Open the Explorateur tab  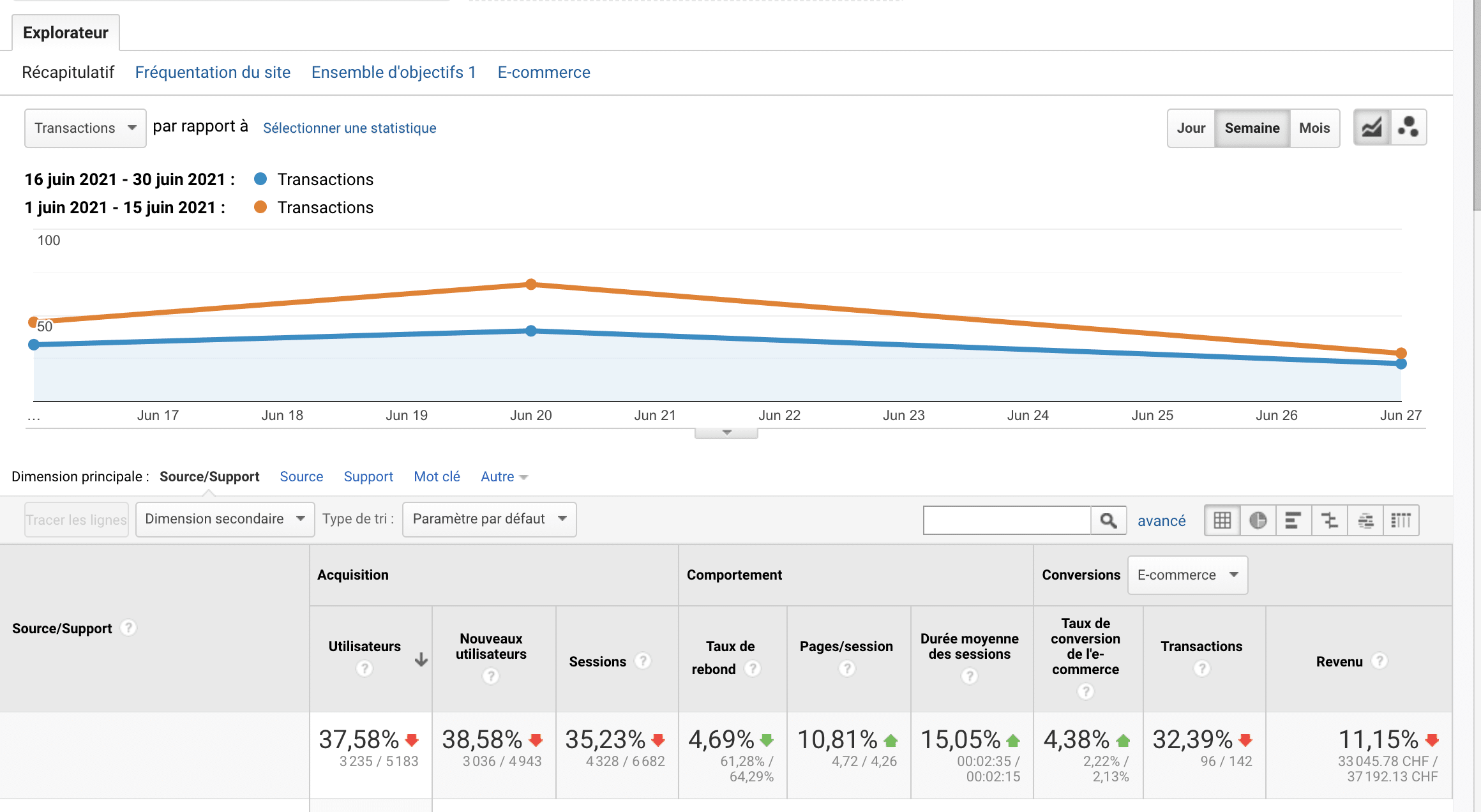click(66, 33)
